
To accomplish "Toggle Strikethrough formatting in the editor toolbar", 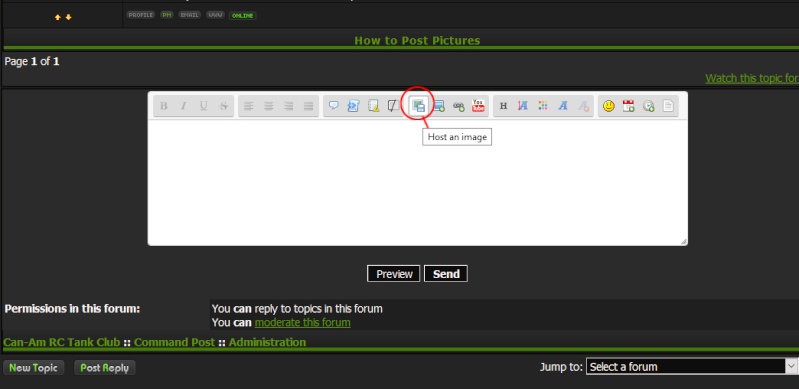I will coord(223,106).
